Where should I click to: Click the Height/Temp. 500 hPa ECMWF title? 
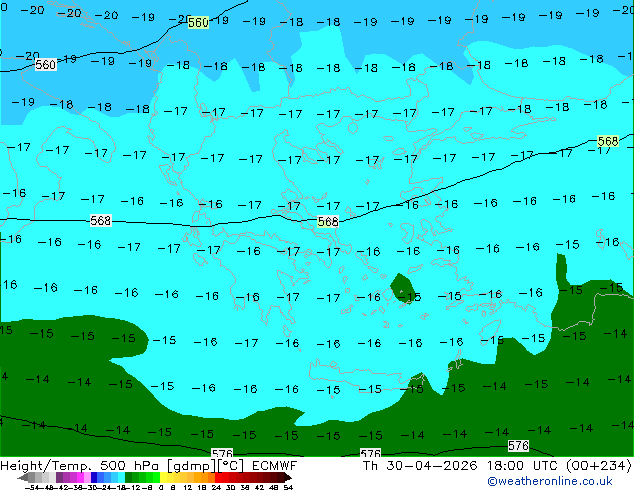click(x=148, y=466)
